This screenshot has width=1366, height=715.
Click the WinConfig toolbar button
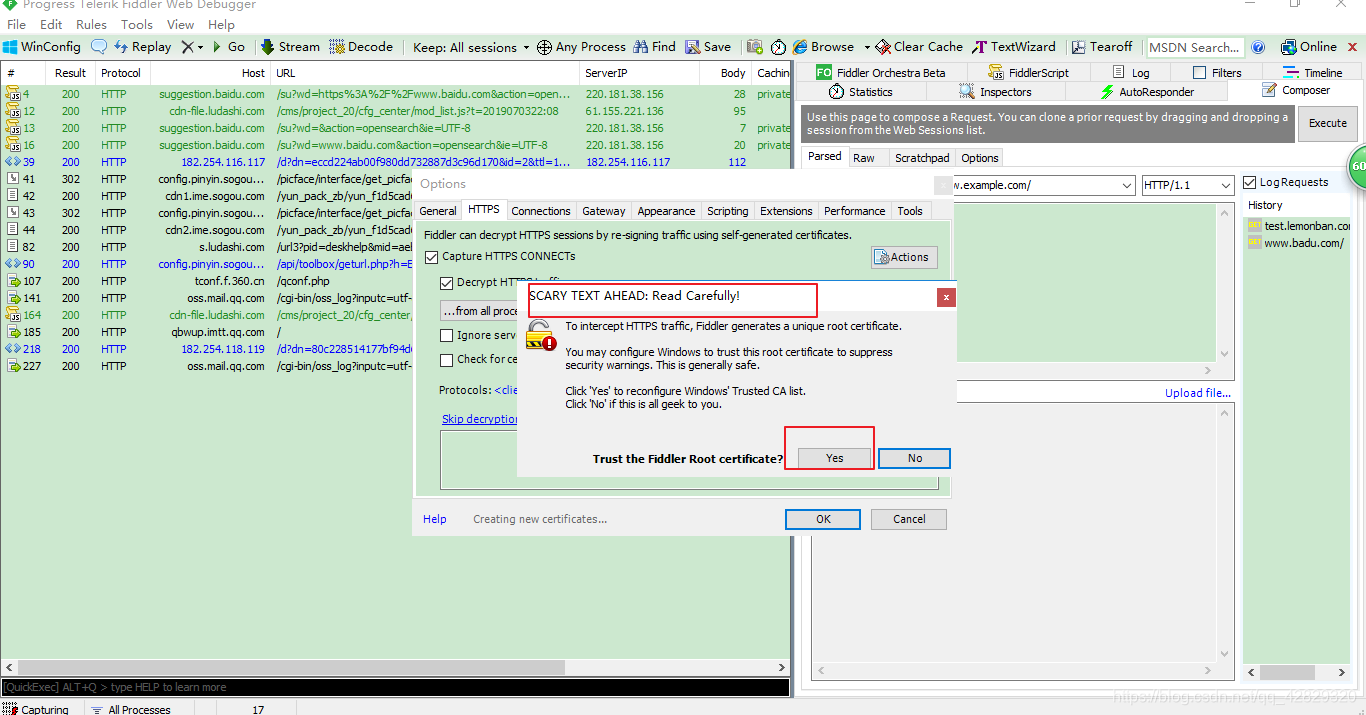pyautogui.click(x=42, y=47)
